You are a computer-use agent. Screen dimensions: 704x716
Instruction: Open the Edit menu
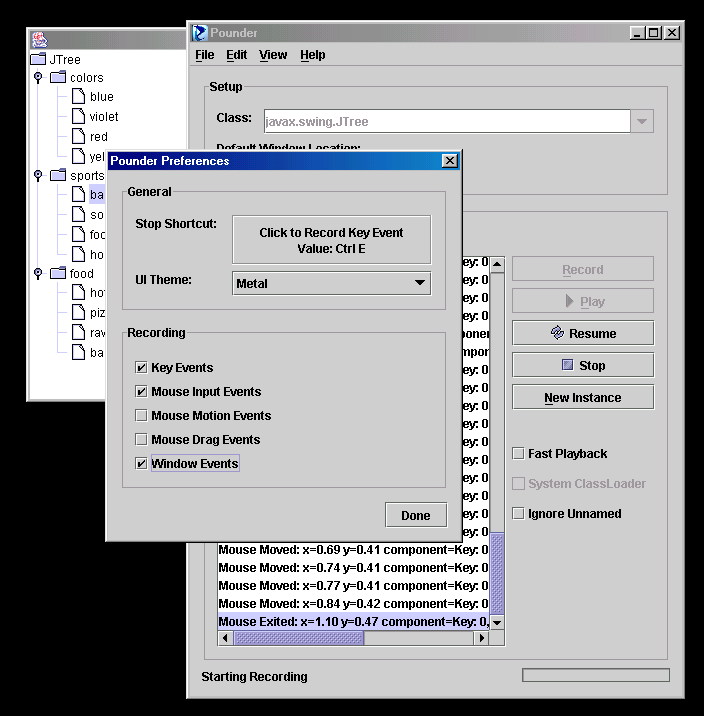coord(236,55)
